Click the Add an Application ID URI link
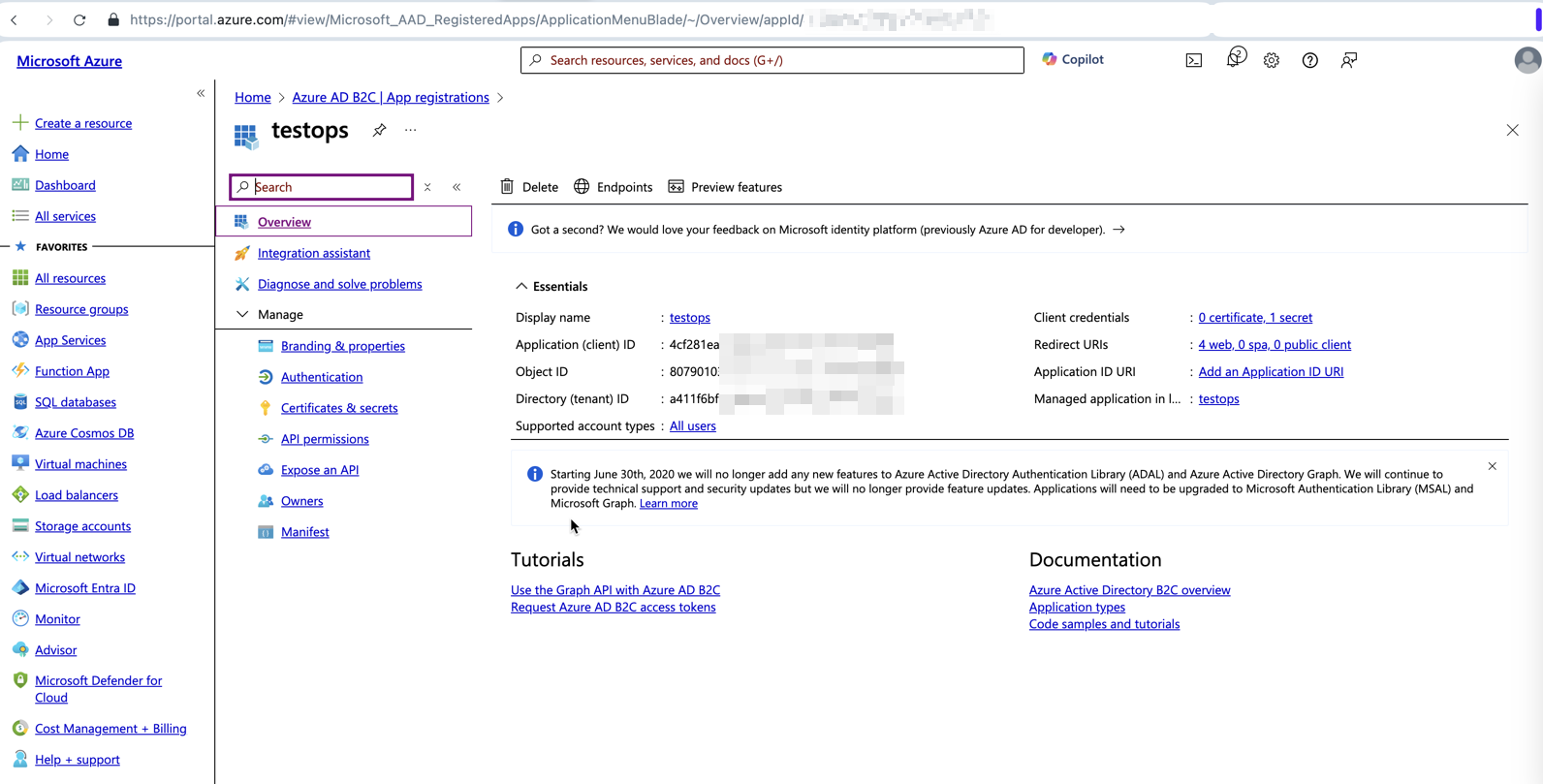Viewport: 1543px width, 784px height. pyautogui.click(x=1270, y=372)
